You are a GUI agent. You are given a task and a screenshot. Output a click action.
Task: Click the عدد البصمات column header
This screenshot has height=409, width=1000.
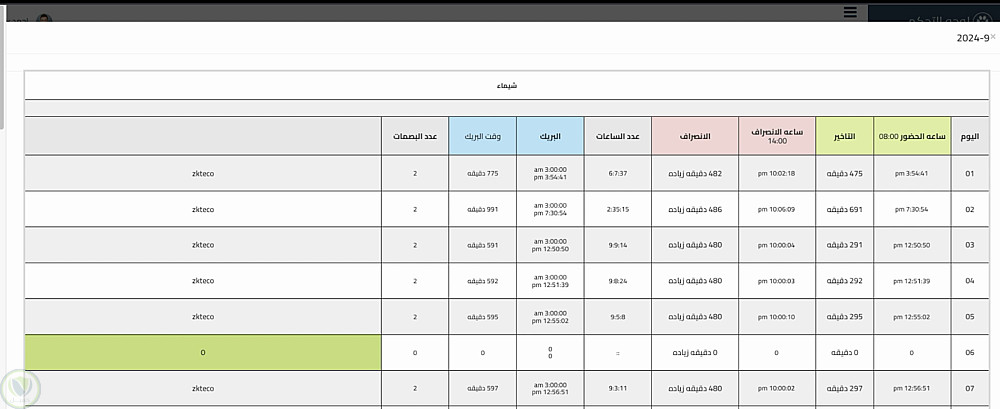415,136
